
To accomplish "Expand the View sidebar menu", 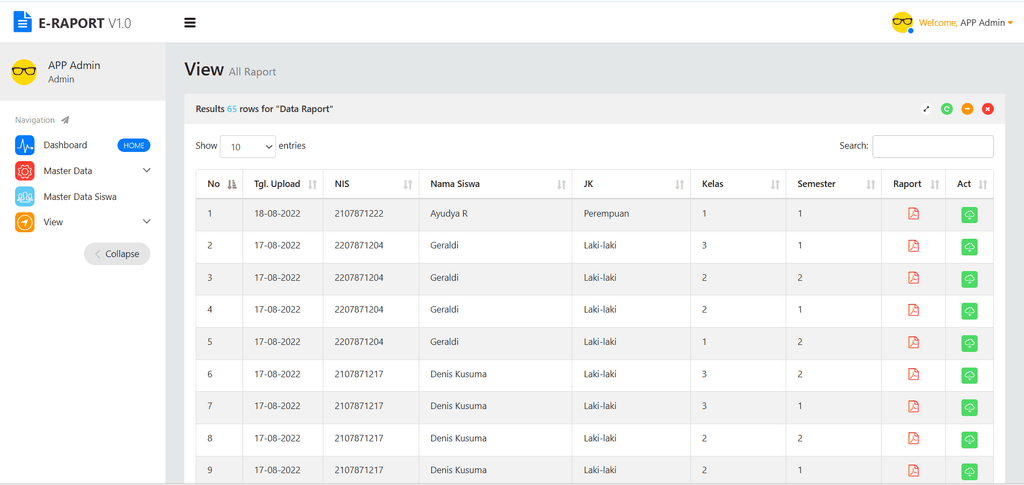I will pyautogui.click(x=83, y=222).
